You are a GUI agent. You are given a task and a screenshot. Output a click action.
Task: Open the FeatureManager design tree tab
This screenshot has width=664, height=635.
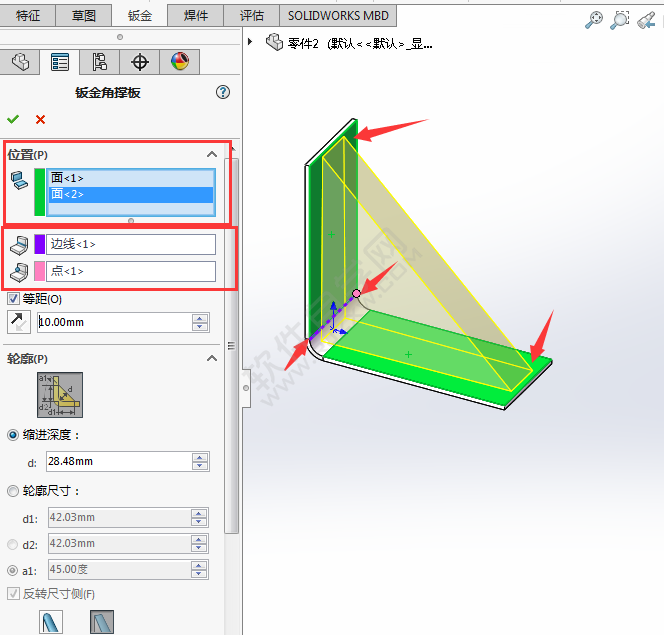pyautogui.click(x=20, y=62)
